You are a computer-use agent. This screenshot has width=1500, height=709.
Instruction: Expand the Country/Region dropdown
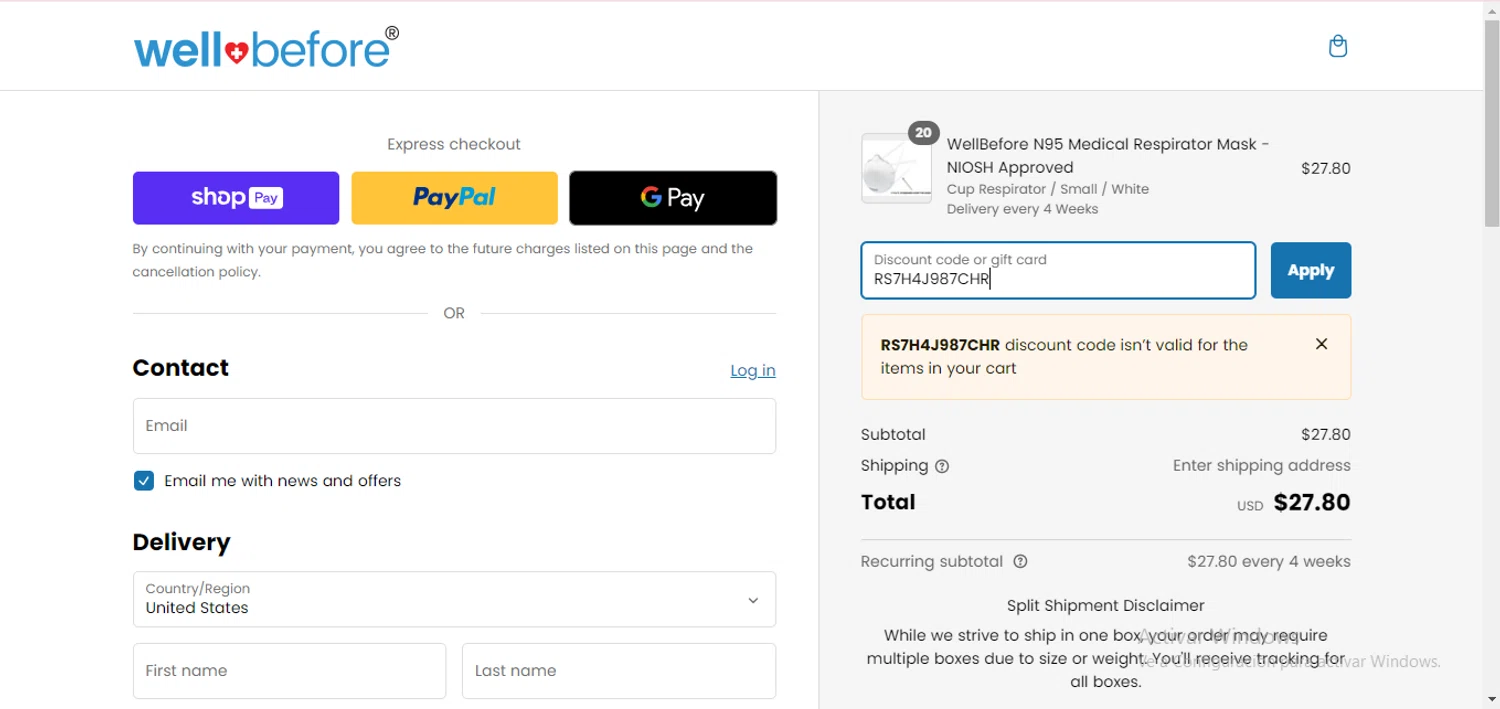point(454,599)
